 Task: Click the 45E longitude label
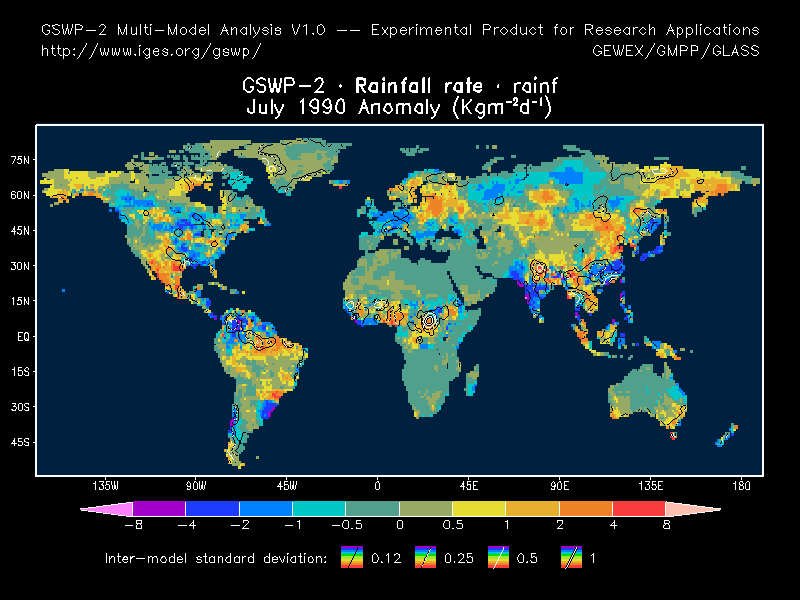point(469,486)
